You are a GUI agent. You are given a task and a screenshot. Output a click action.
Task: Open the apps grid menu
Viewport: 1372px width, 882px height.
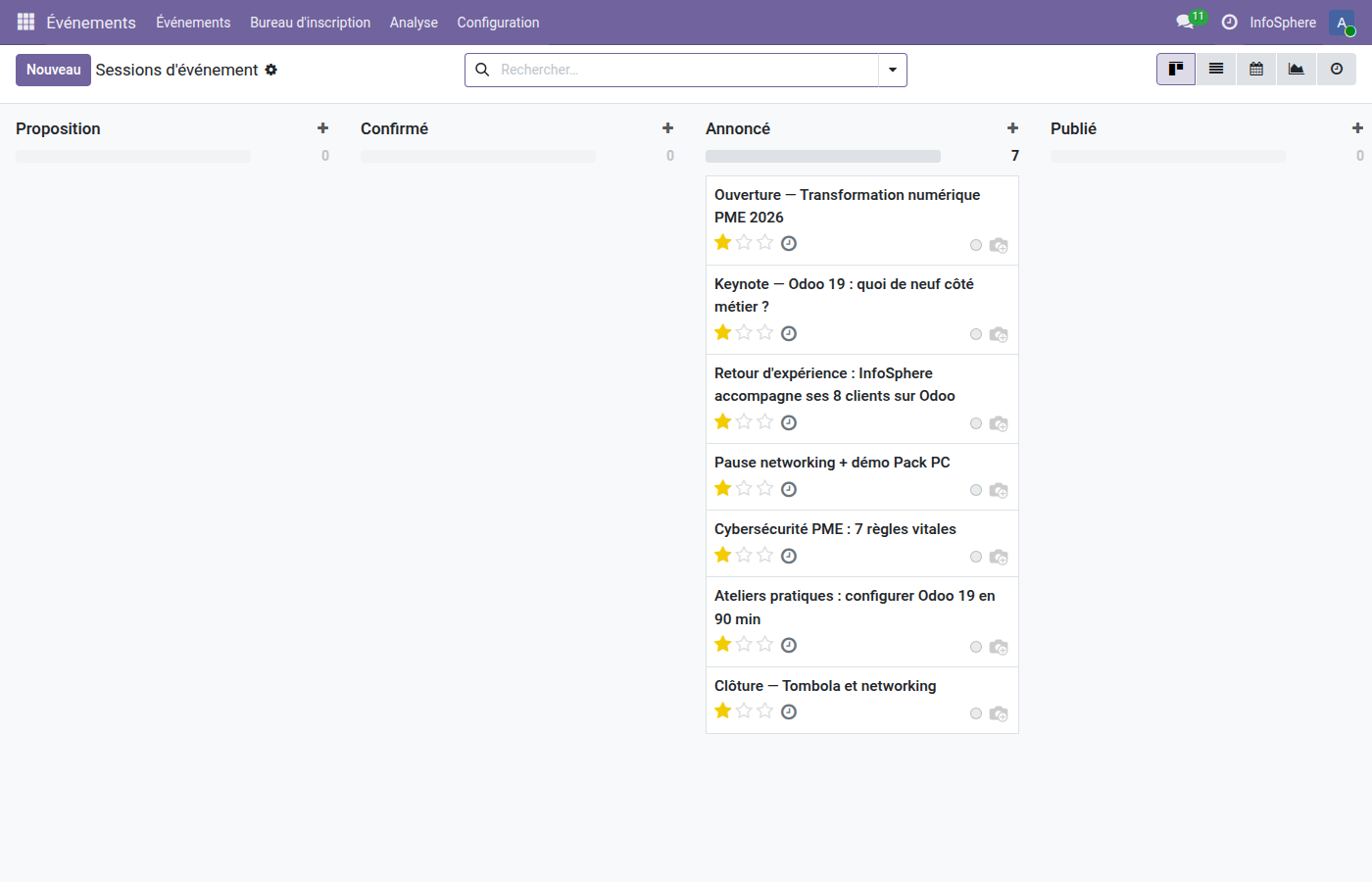click(24, 22)
